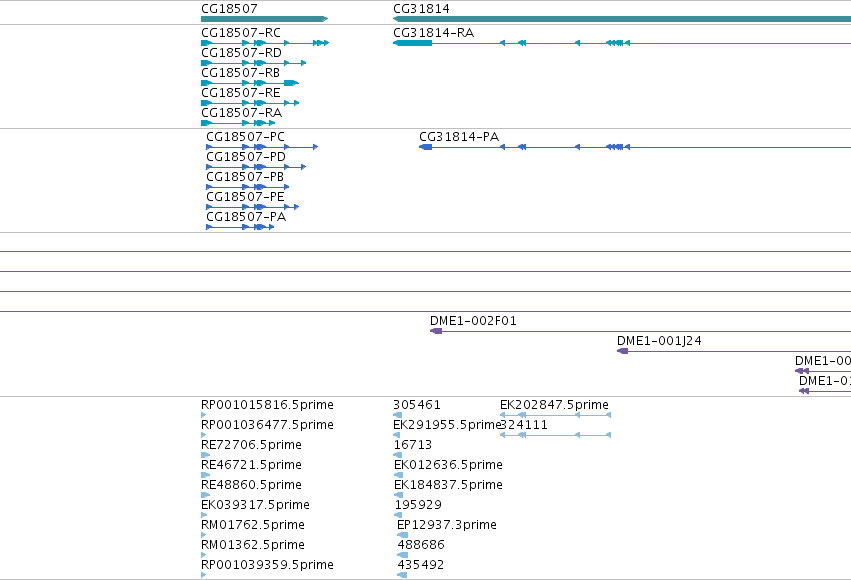851x580 pixels.
Task: Click the RE46721.5prime EST label
Action: click(x=251, y=465)
